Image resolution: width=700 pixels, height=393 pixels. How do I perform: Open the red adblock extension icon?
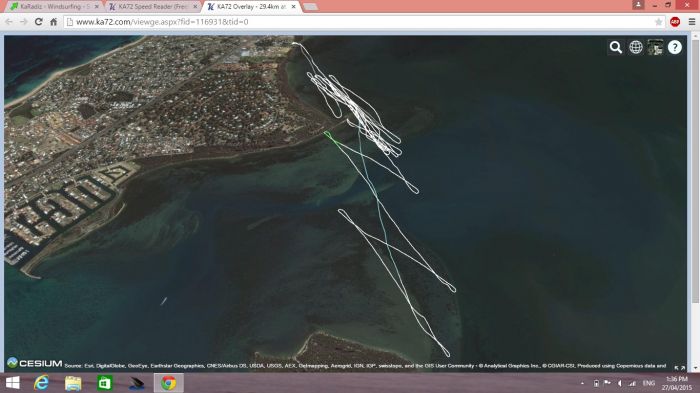coord(675,22)
